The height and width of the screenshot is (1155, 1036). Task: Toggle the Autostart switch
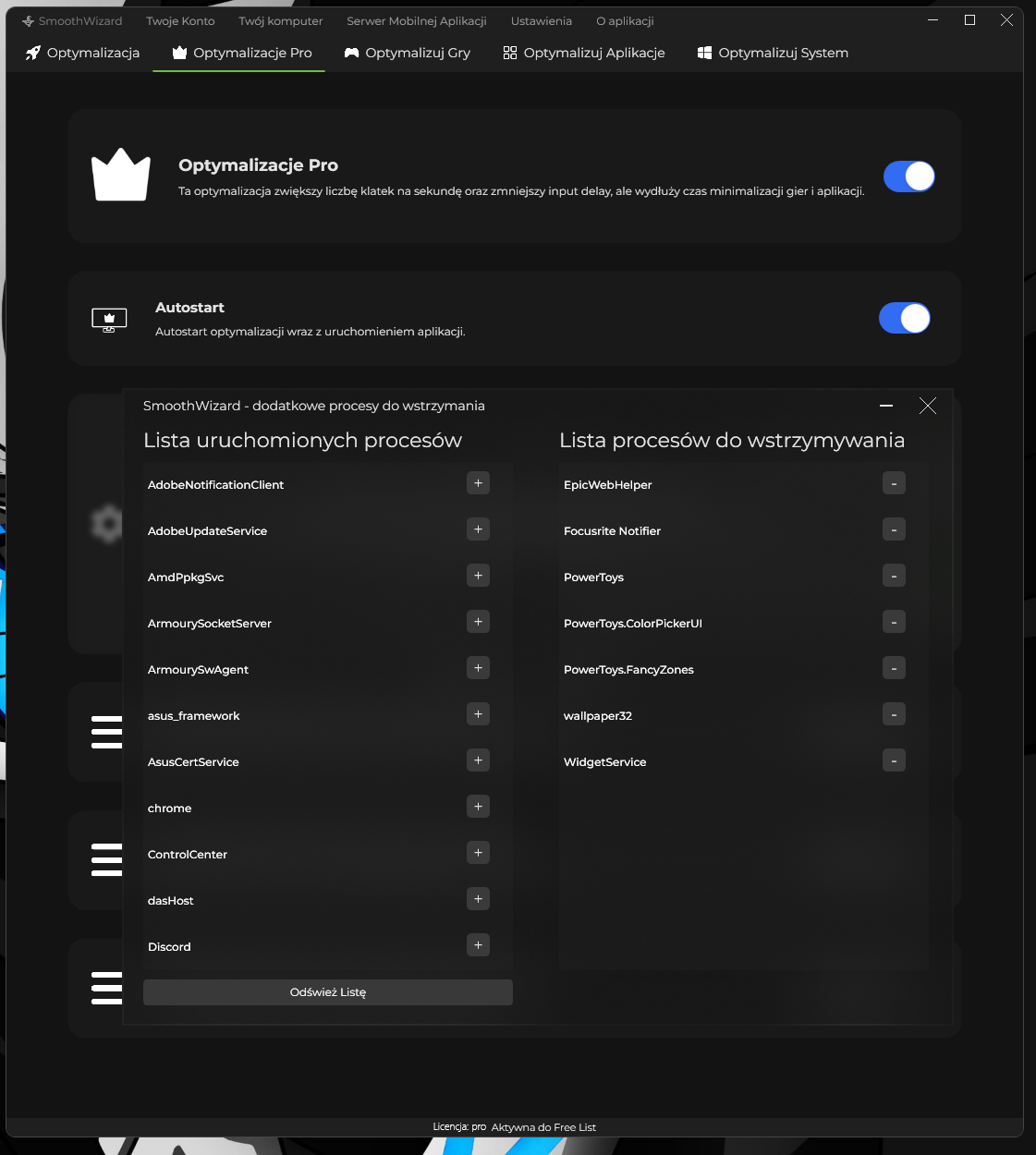pyautogui.click(x=905, y=318)
